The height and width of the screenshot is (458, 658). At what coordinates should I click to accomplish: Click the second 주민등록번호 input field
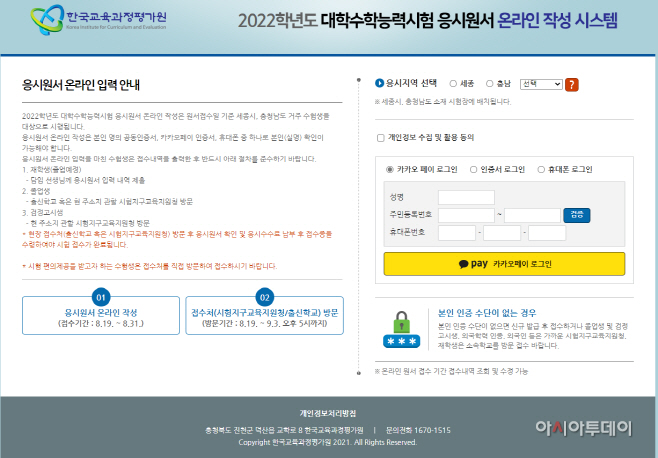532,215
